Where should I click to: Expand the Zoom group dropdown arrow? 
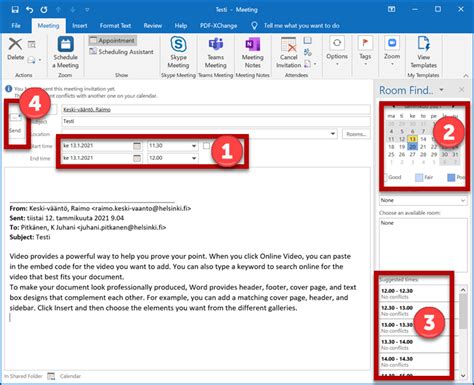392,64
